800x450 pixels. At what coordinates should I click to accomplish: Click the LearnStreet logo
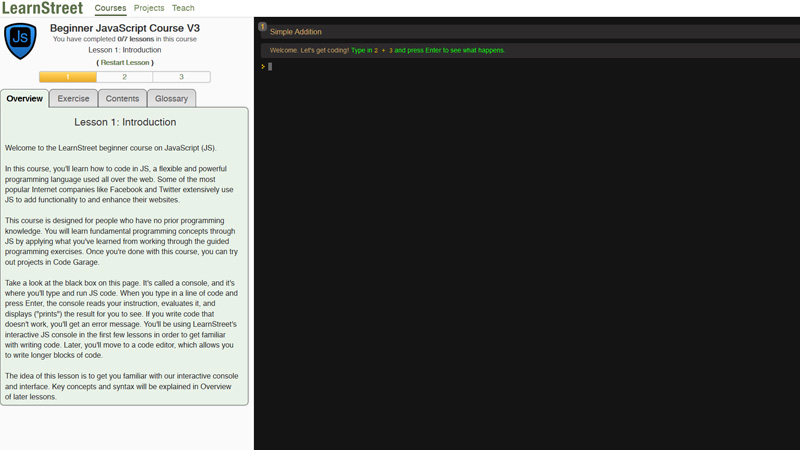[x=42, y=8]
